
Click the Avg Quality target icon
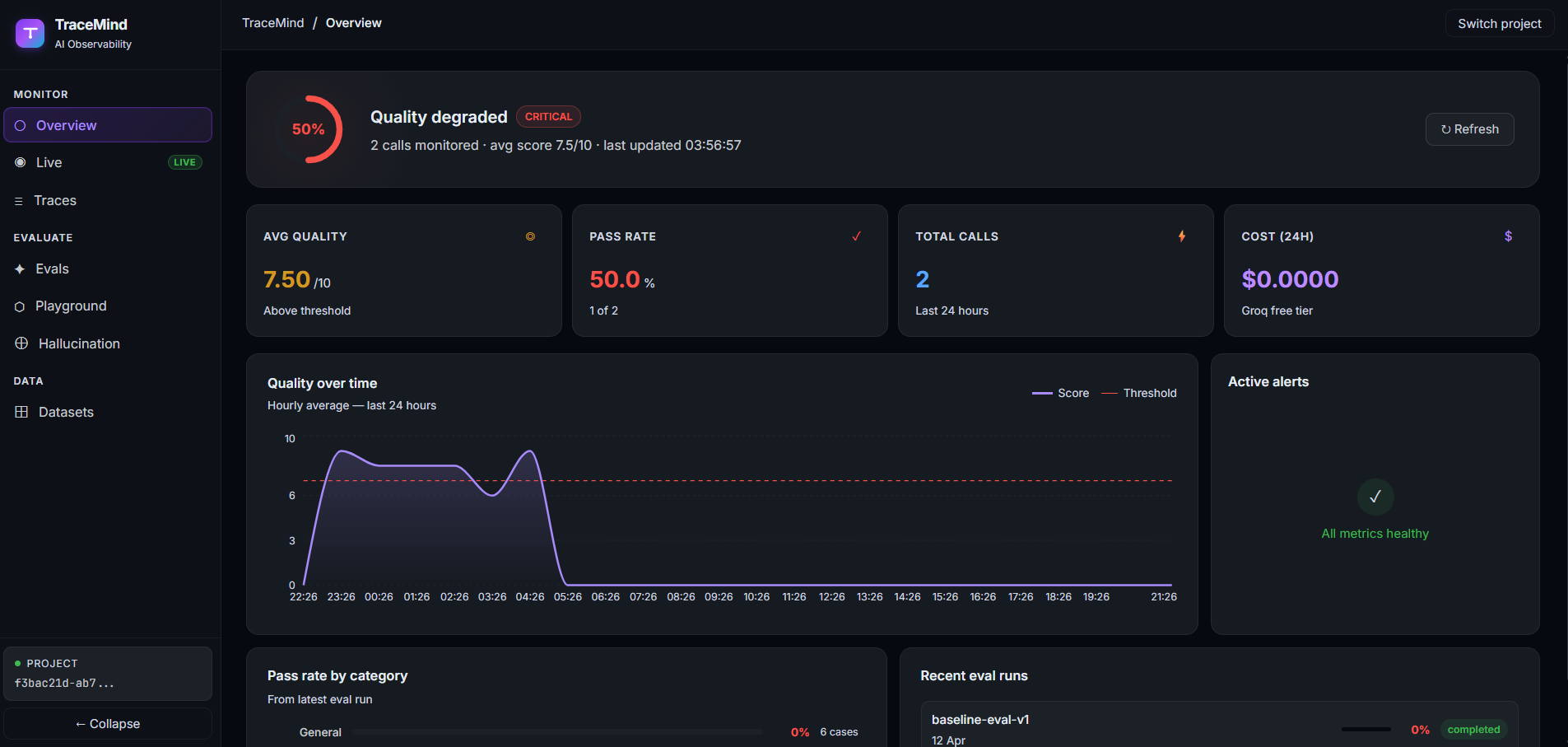(x=530, y=236)
